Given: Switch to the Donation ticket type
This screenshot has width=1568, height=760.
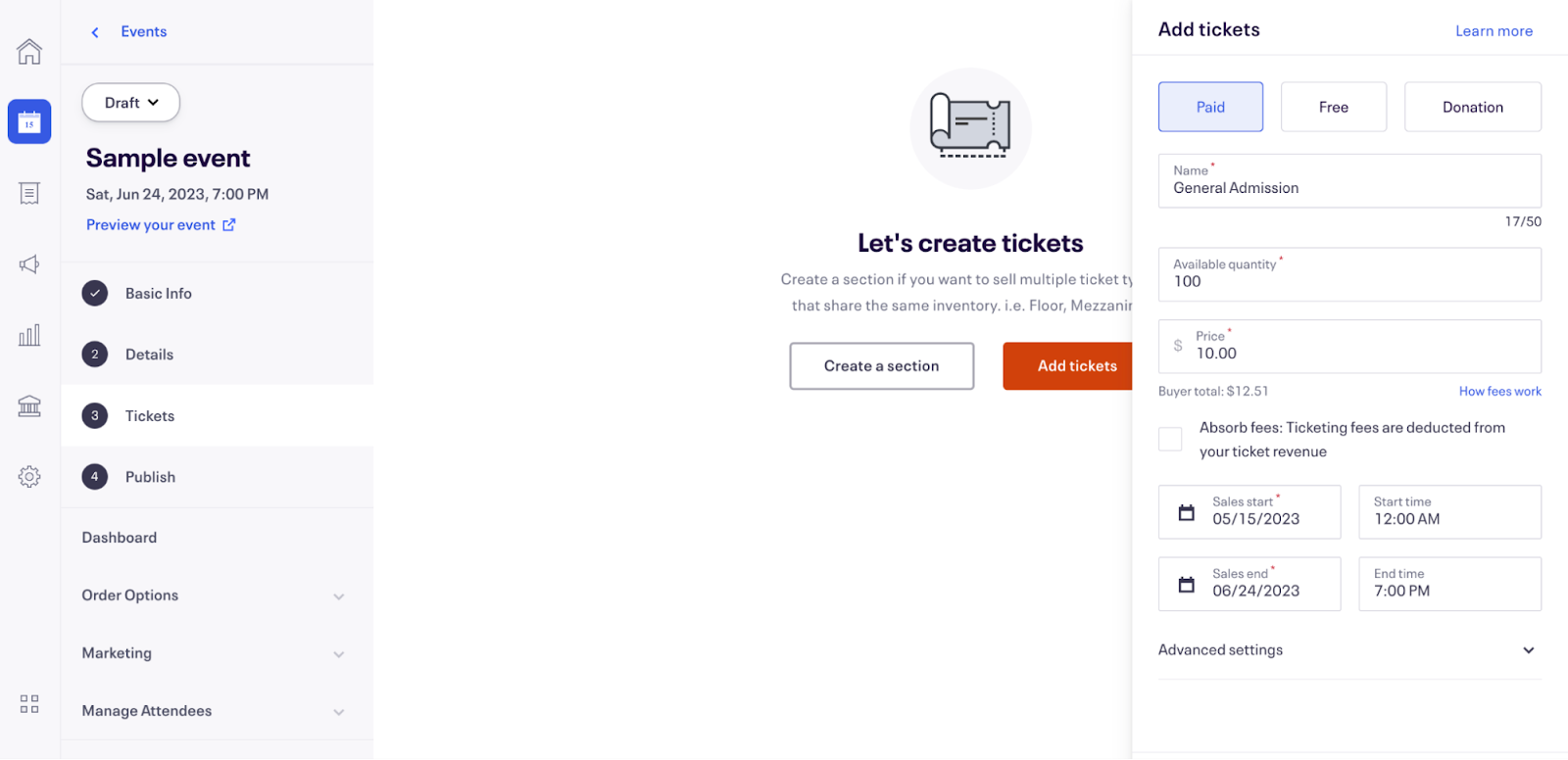Looking at the screenshot, I should 1472,107.
